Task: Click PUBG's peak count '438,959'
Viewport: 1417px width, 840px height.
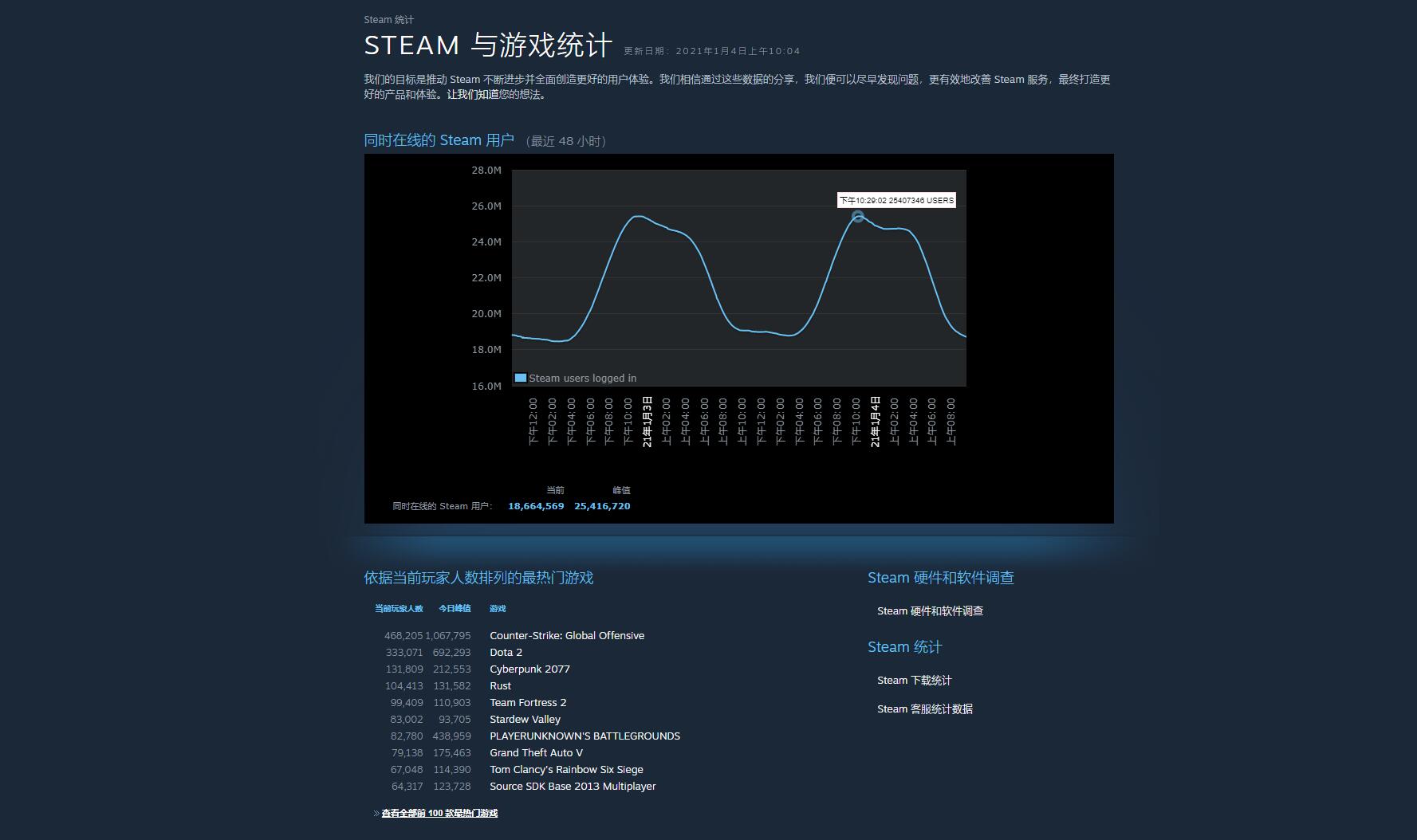Action: [x=451, y=736]
